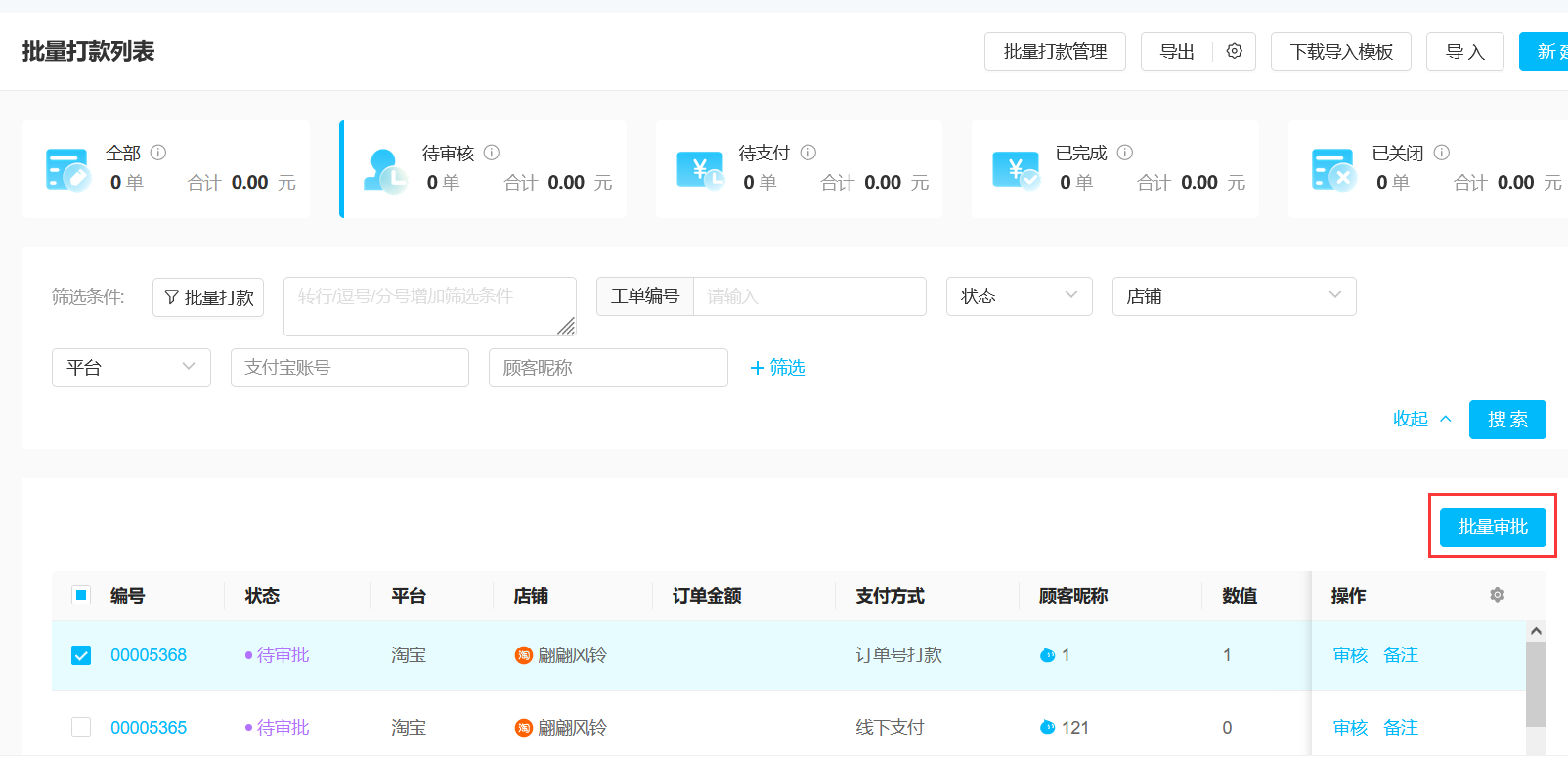Collapse filters with 收起
Screen dimensions: 1568x760
click(1422, 419)
